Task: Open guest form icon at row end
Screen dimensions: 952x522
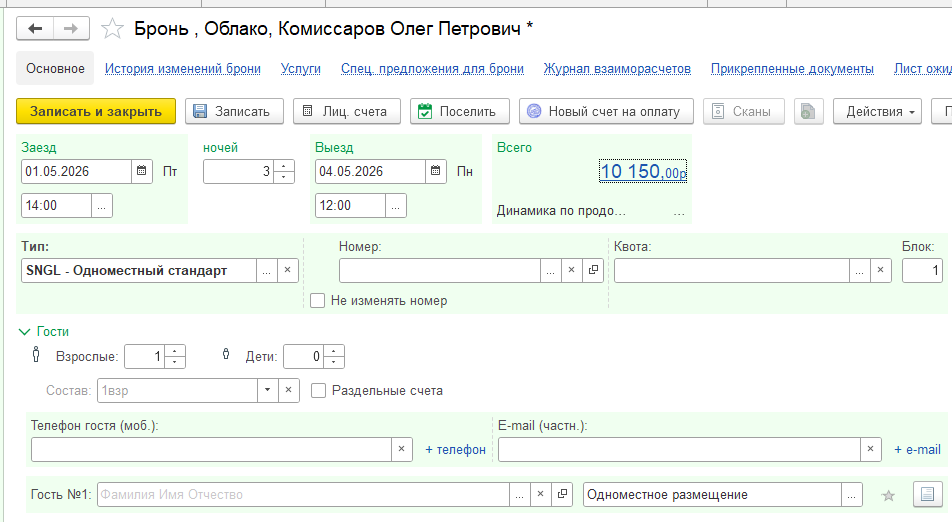Action: click(927, 495)
